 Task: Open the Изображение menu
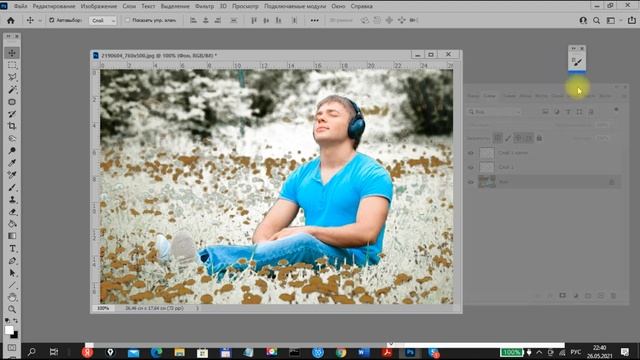click(x=98, y=6)
